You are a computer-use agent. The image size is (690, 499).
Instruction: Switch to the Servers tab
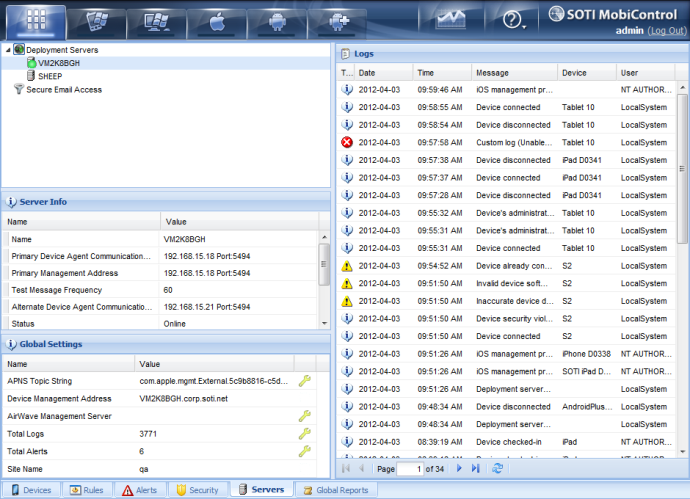point(261,489)
